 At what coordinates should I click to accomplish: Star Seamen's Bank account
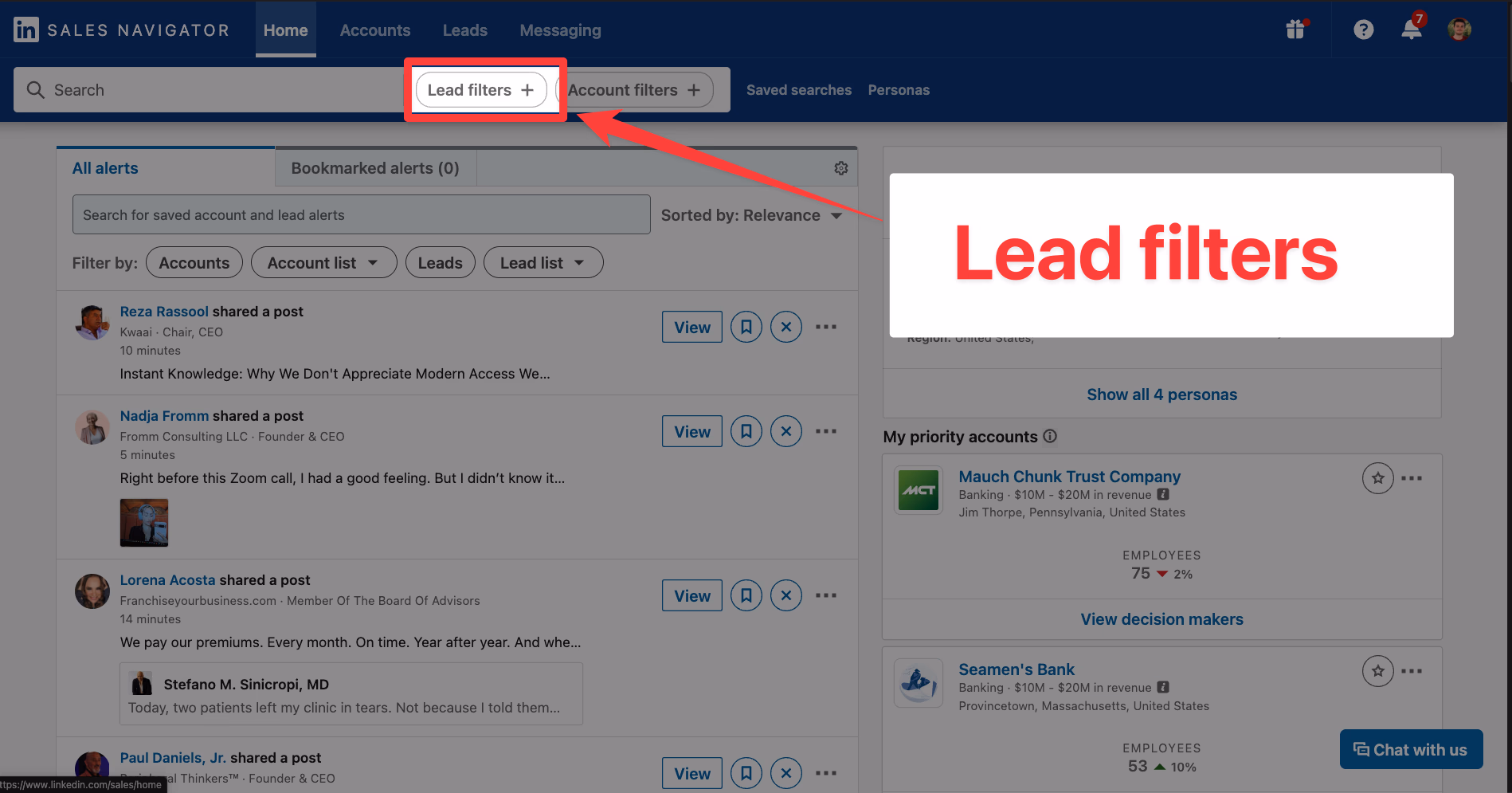point(1377,671)
